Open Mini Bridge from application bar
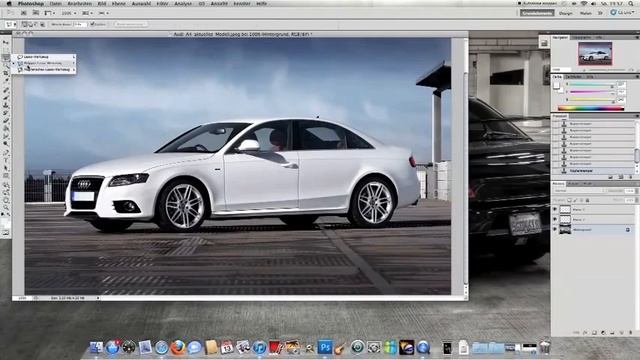The height and width of the screenshot is (360, 640). tap(36, 13)
